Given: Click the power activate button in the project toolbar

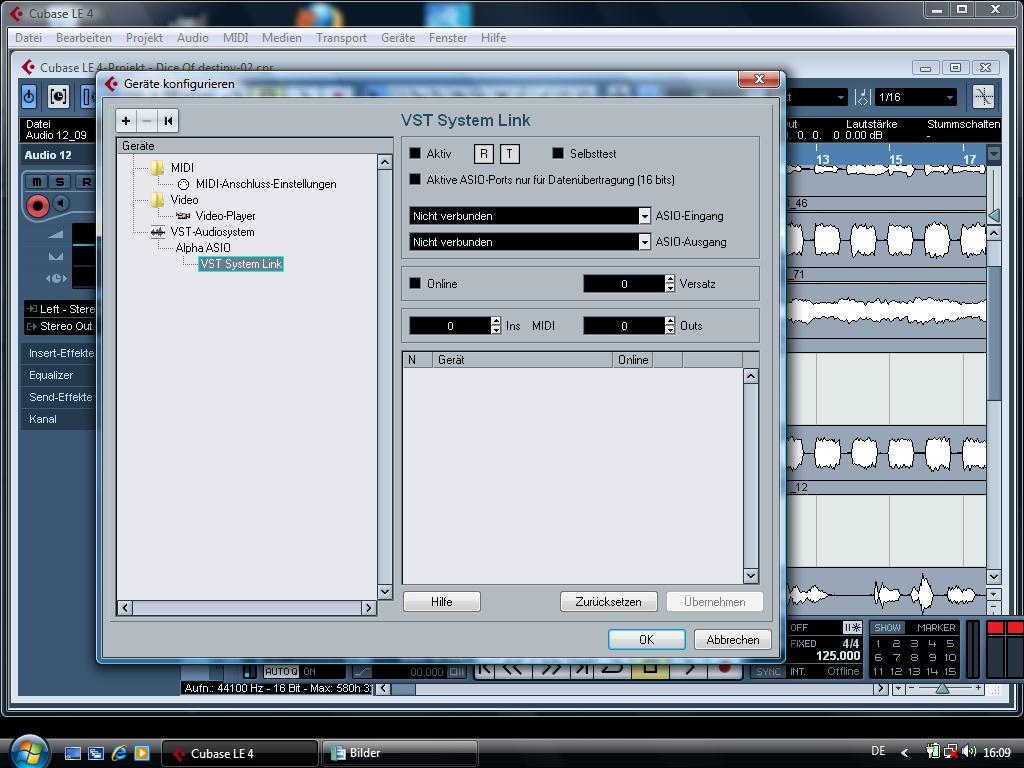Looking at the screenshot, I should click(x=29, y=97).
